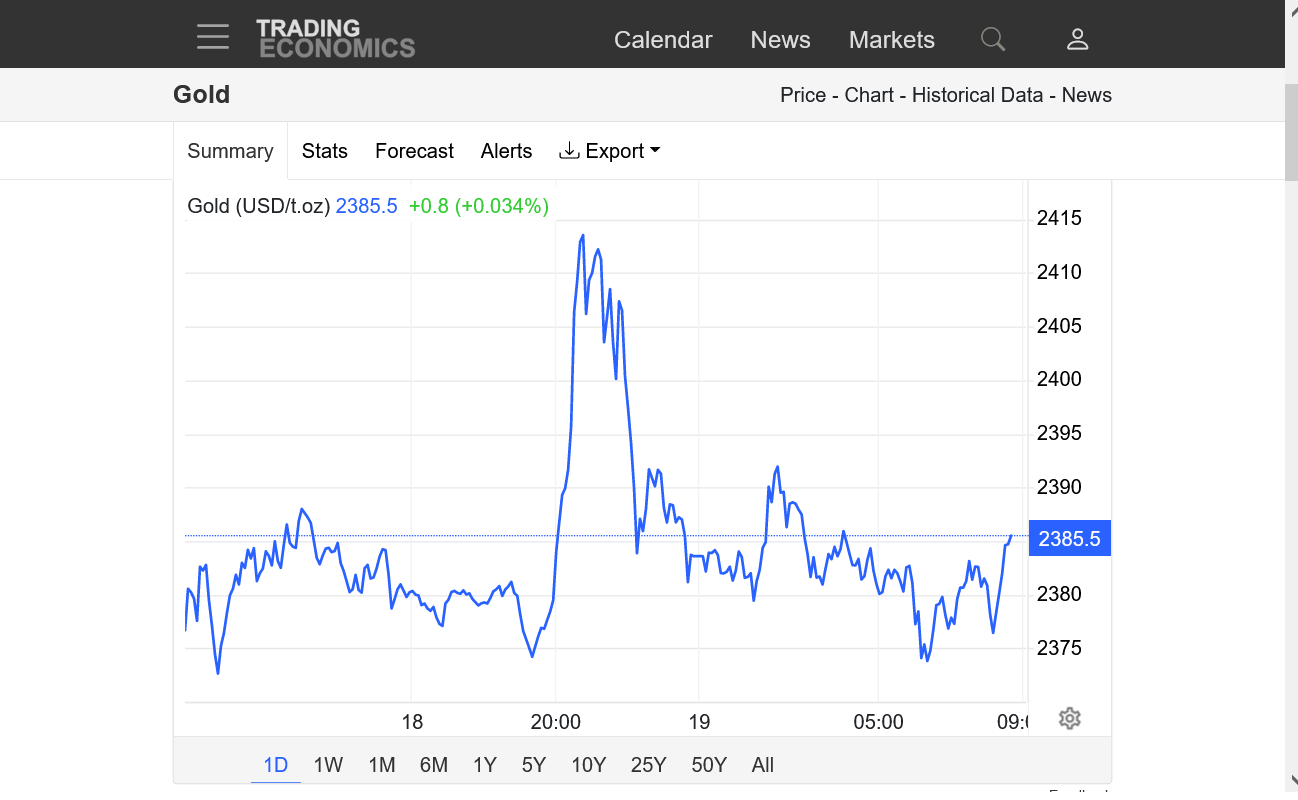Click the download icon beside Export
Viewport: 1298px width, 800px height.
click(x=569, y=150)
